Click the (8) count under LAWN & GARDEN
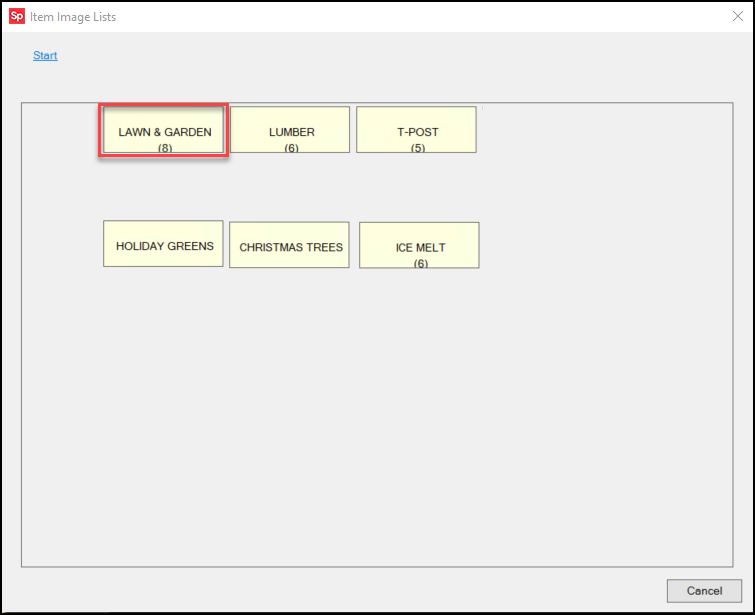 [x=165, y=148]
